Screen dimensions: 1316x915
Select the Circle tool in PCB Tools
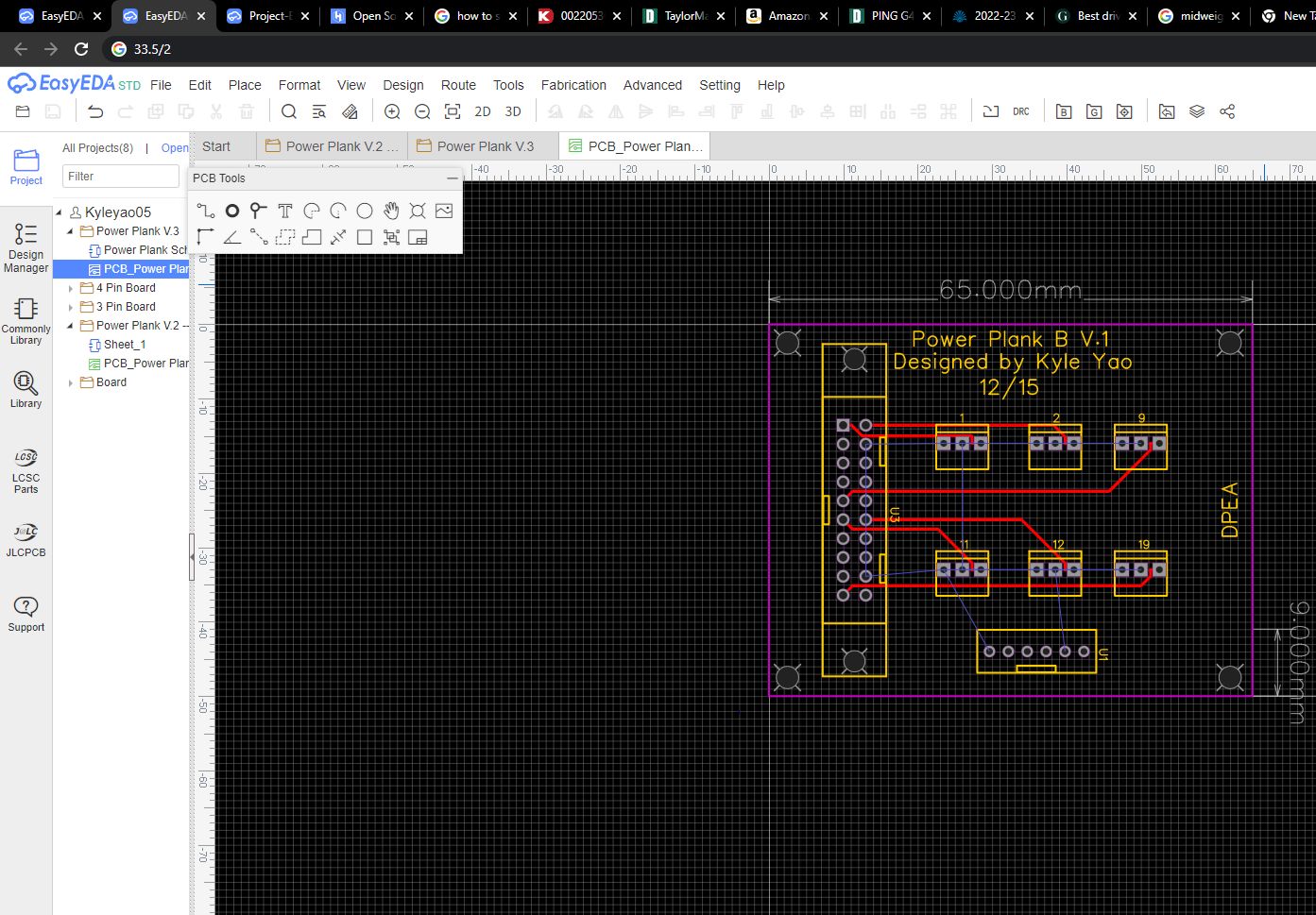tap(364, 211)
